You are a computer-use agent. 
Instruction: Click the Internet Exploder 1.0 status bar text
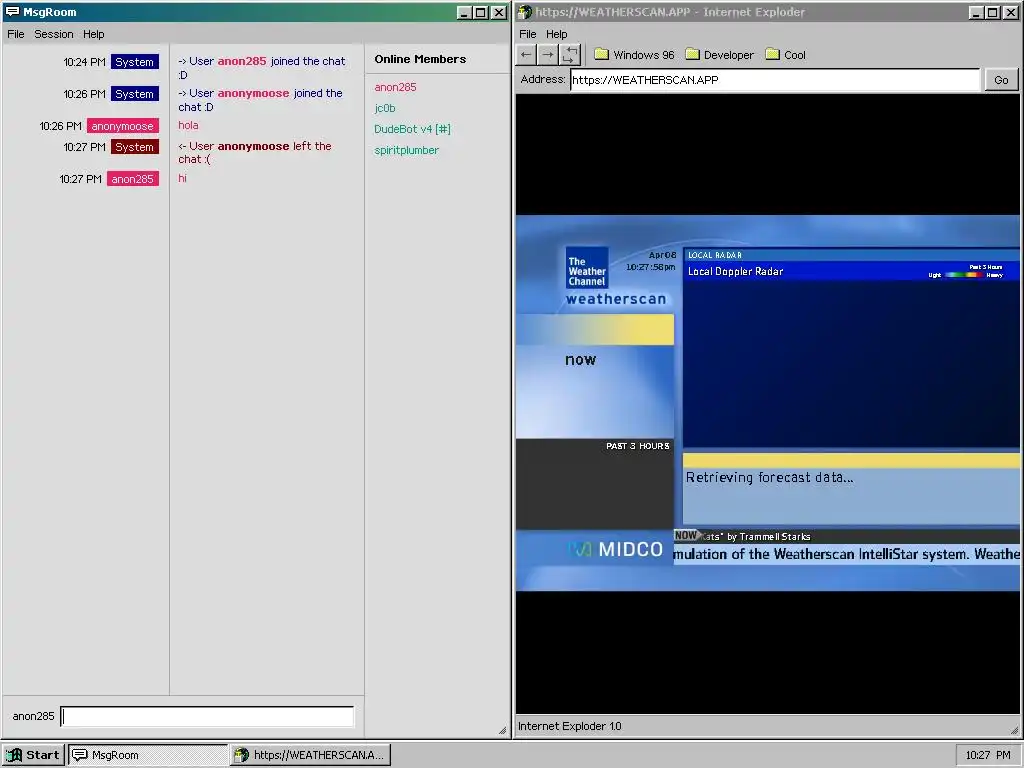pos(569,726)
